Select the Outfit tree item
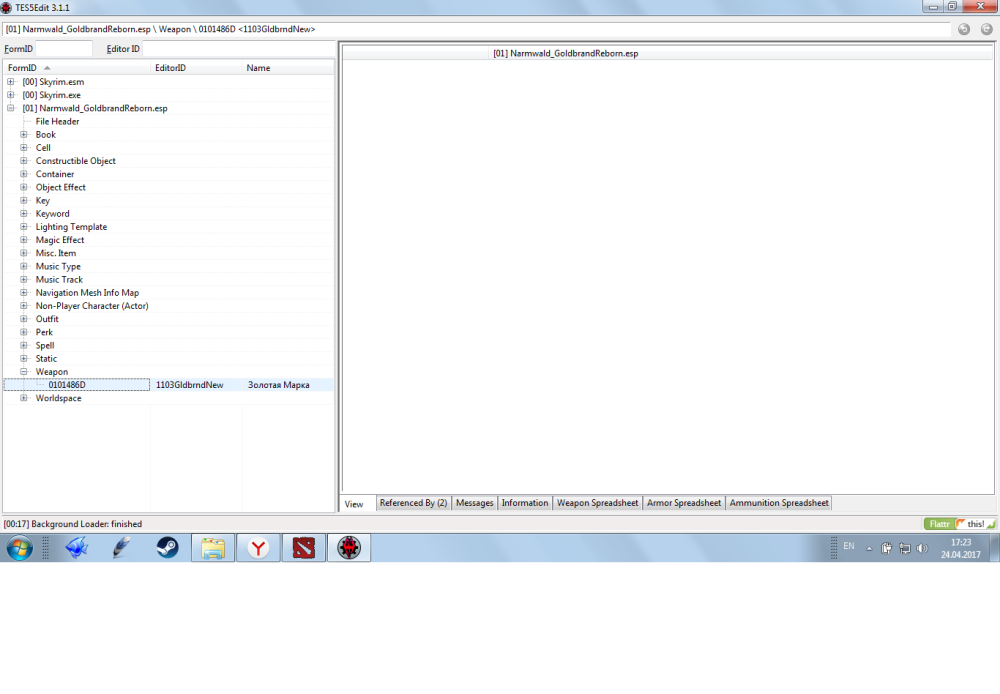This screenshot has width=1000, height=694. point(47,319)
